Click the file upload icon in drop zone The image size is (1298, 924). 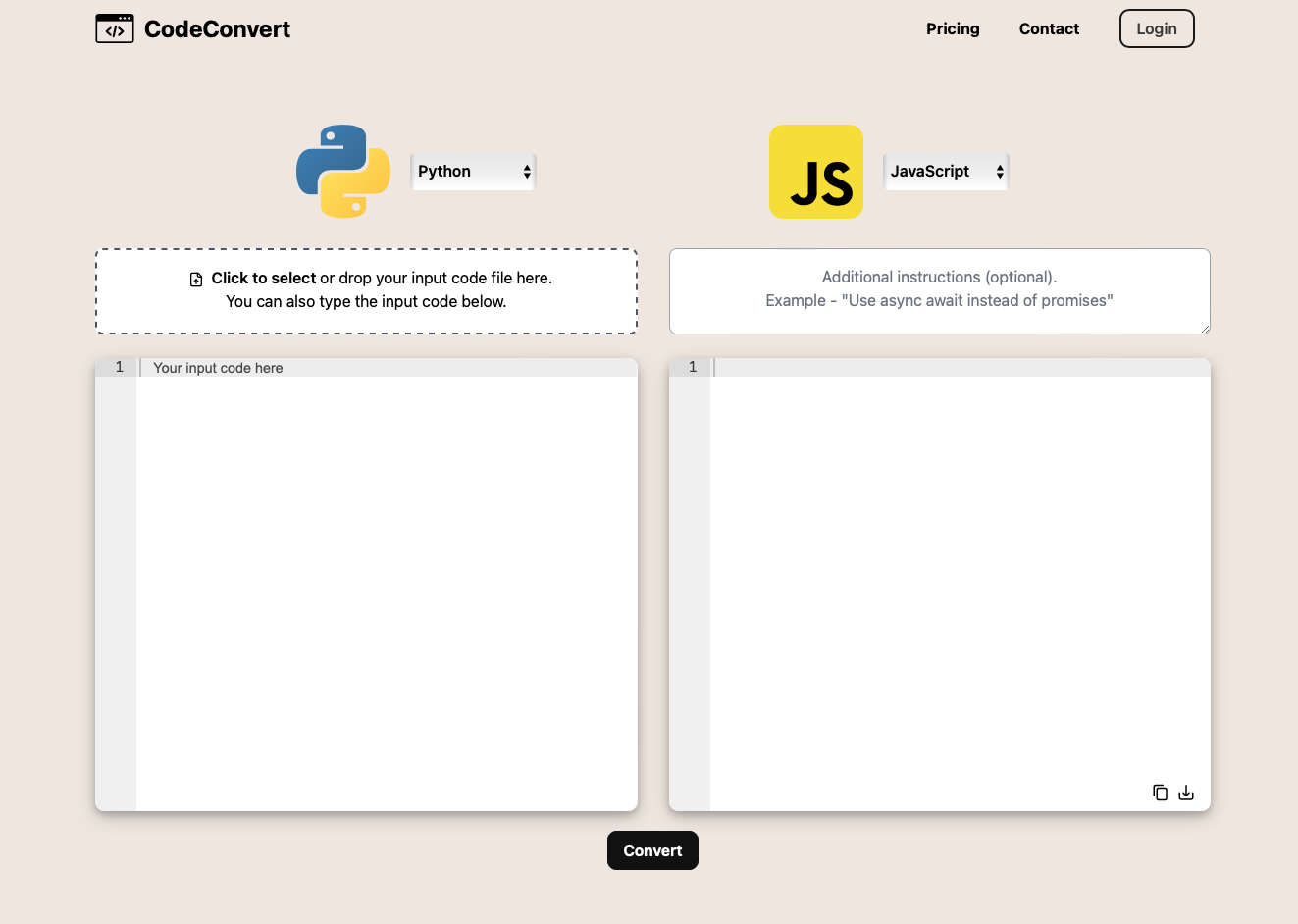point(196,280)
